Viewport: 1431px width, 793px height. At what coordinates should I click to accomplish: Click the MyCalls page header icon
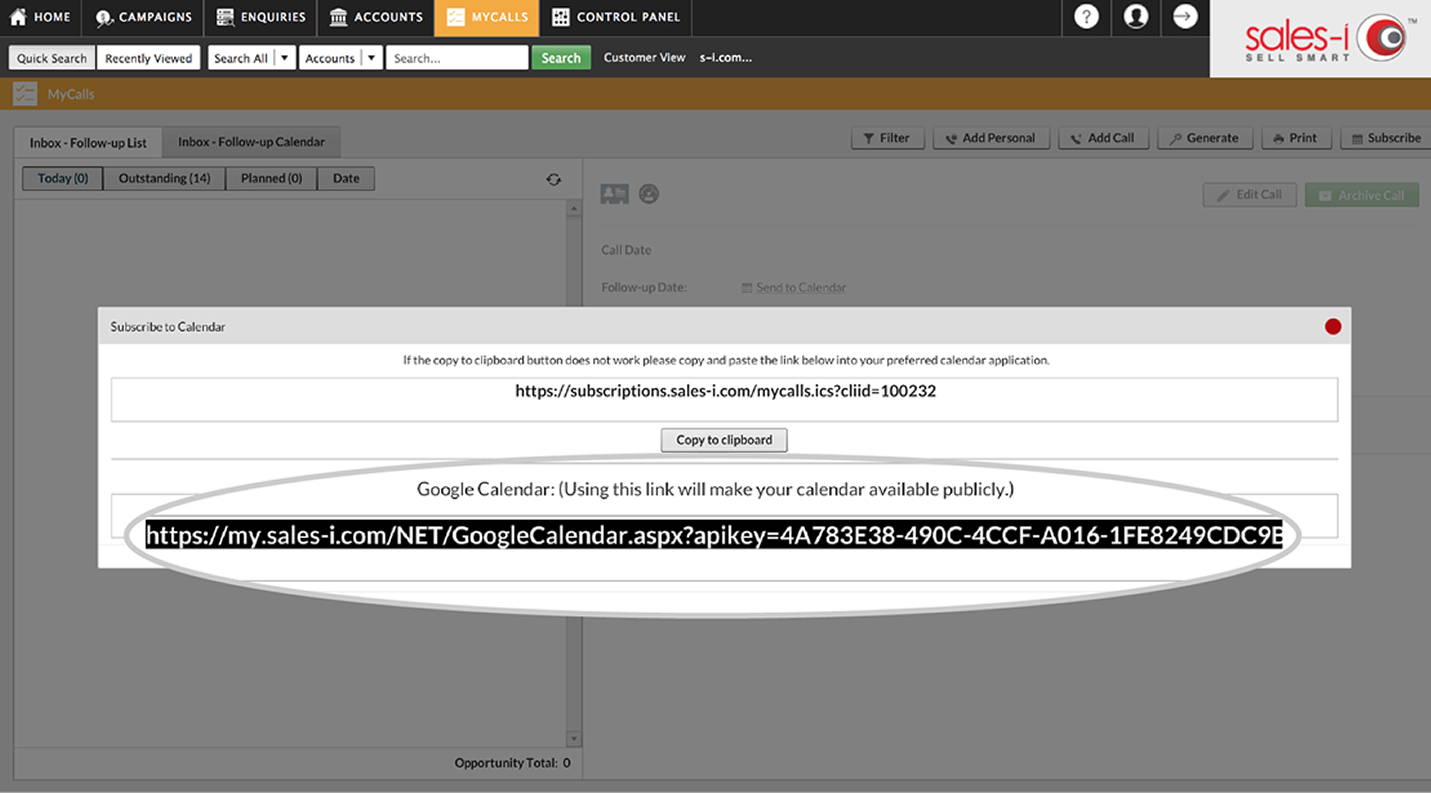[x=24, y=94]
